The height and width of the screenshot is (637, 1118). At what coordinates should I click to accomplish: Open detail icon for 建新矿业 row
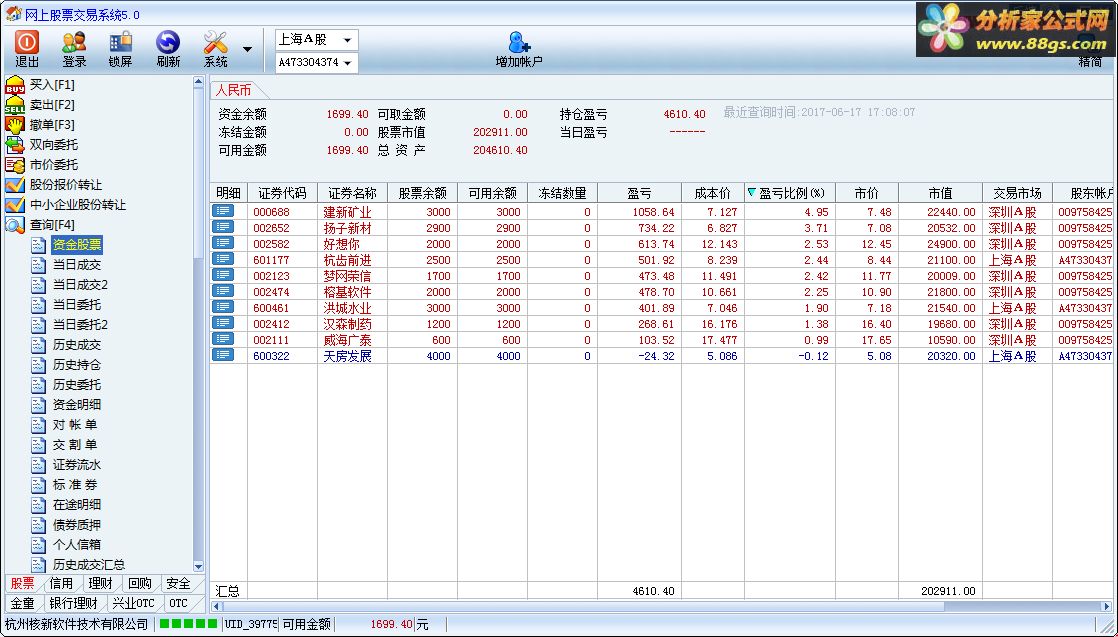222,210
